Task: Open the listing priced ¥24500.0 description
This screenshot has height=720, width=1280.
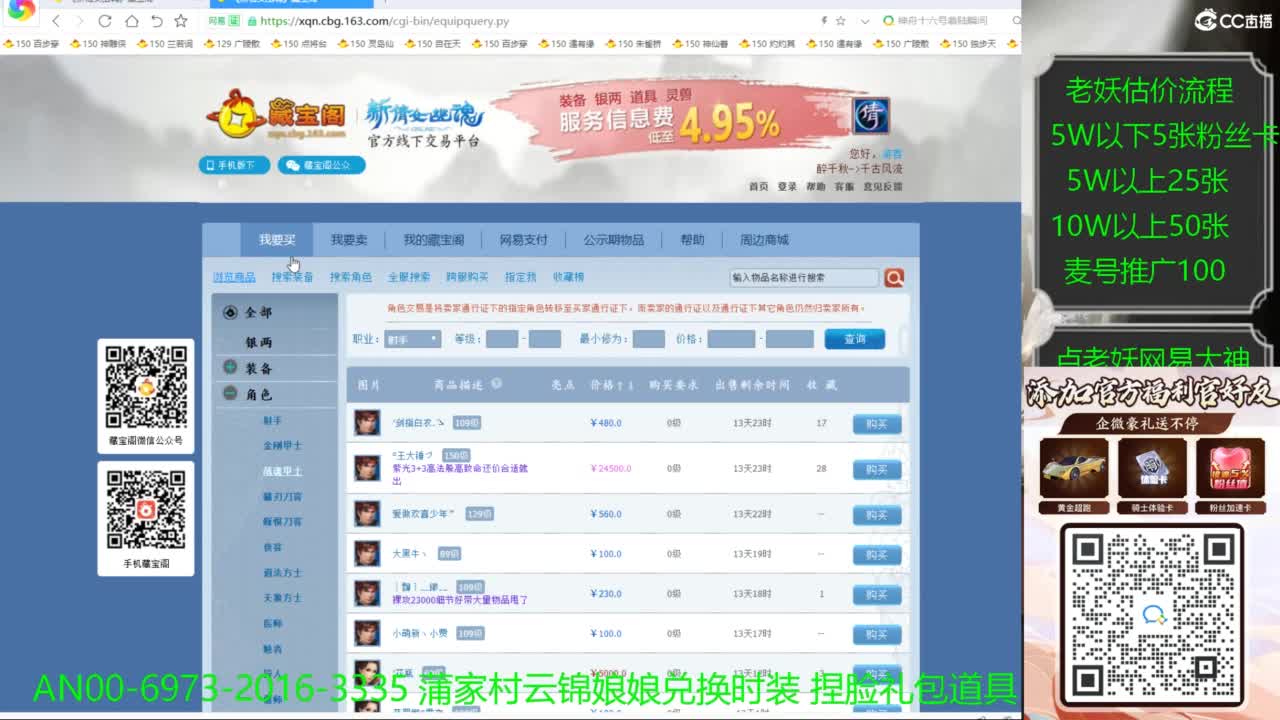Action: [460, 474]
